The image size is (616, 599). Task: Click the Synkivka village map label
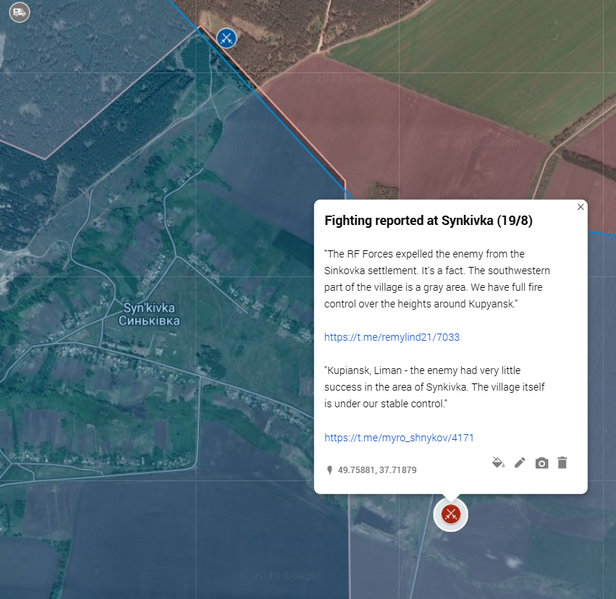[x=149, y=314]
